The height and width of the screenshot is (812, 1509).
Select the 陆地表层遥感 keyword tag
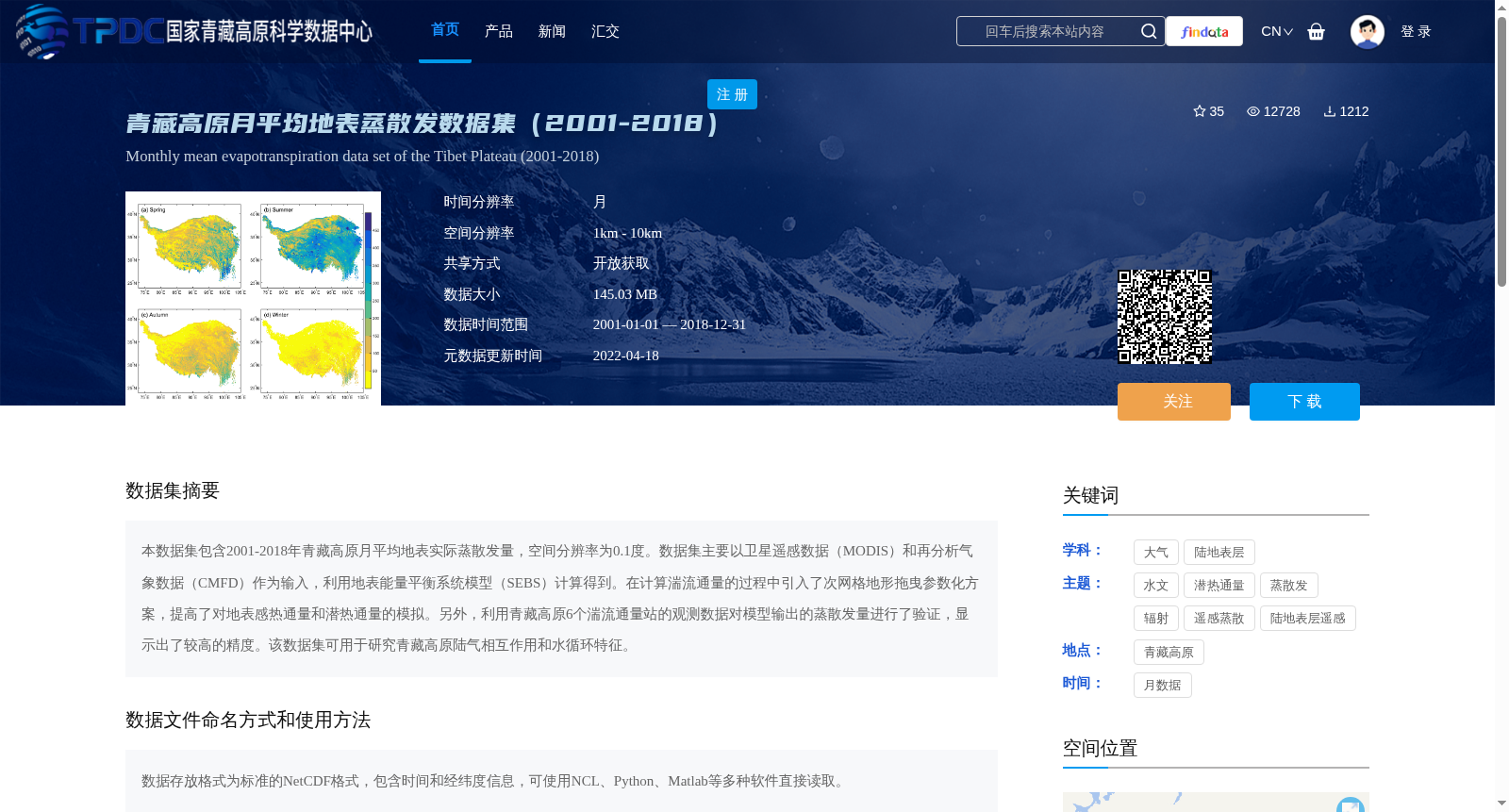tap(1308, 619)
